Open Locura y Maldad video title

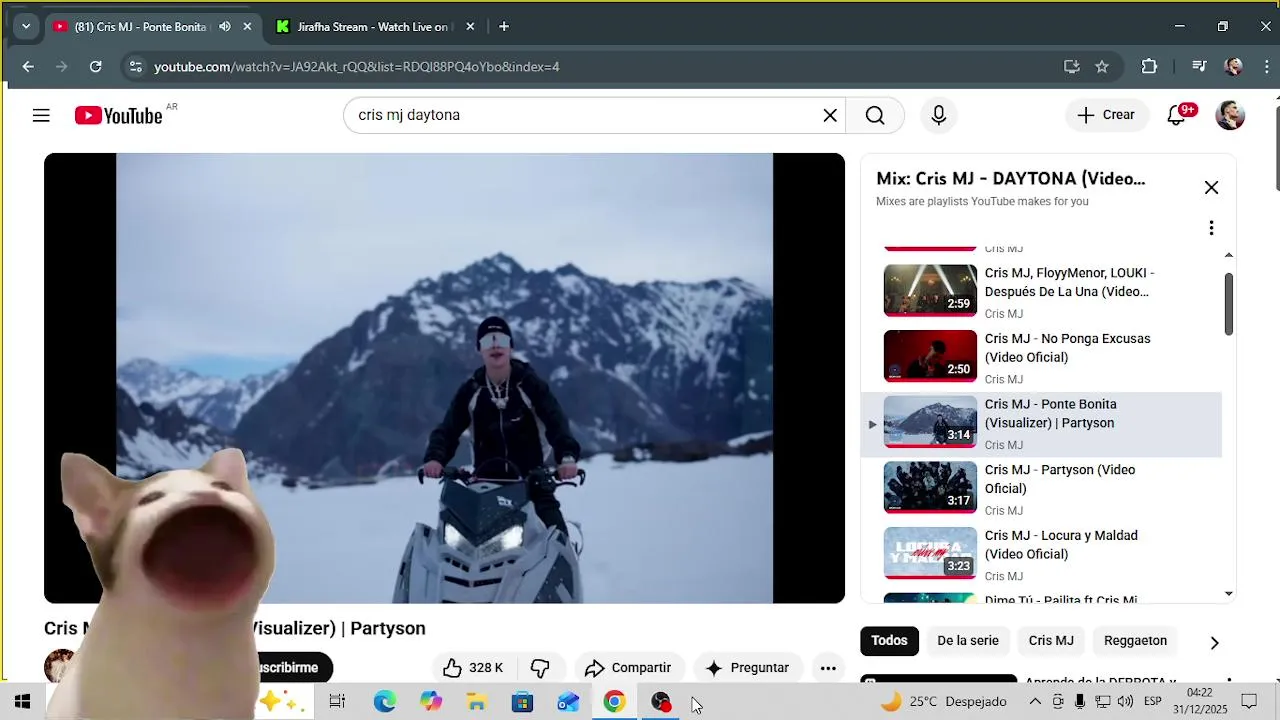(x=1061, y=545)
